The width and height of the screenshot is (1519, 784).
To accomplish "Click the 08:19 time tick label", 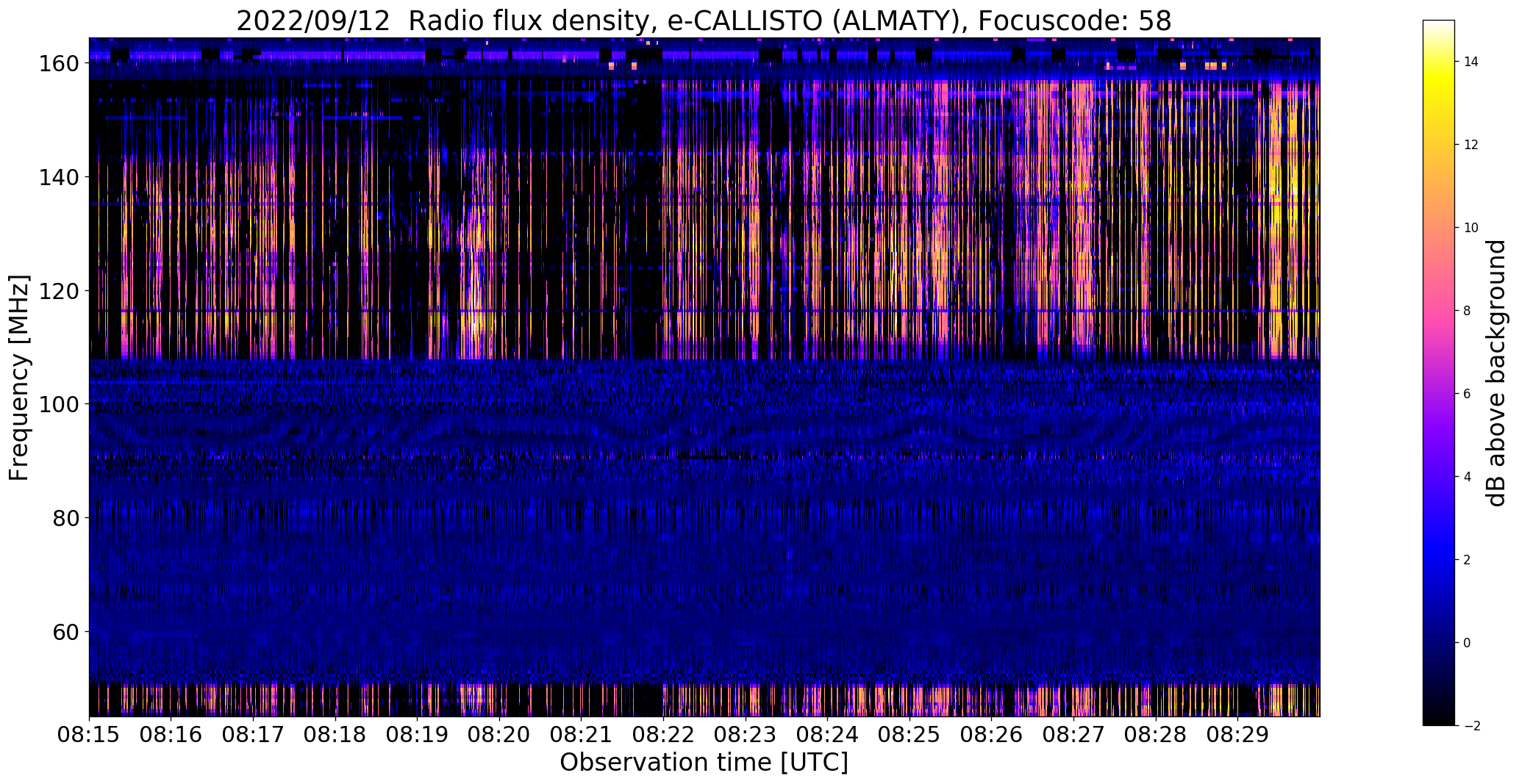I will (418, 734).
